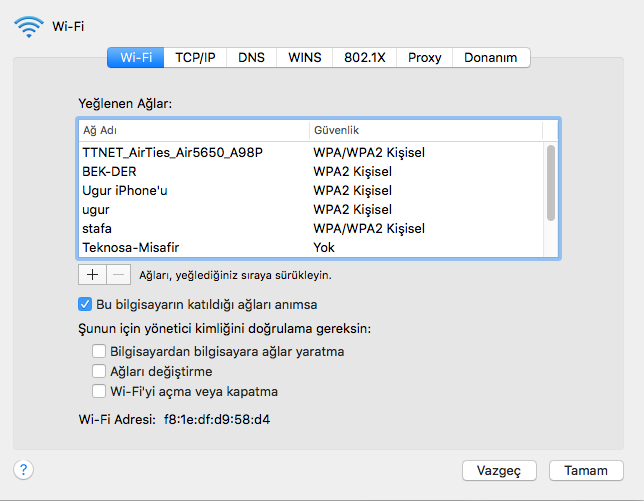Tick the 'Ağları değiştirme' checkbox
The width and height of the screenshot is (644, 501).
(x=99, y=371)
